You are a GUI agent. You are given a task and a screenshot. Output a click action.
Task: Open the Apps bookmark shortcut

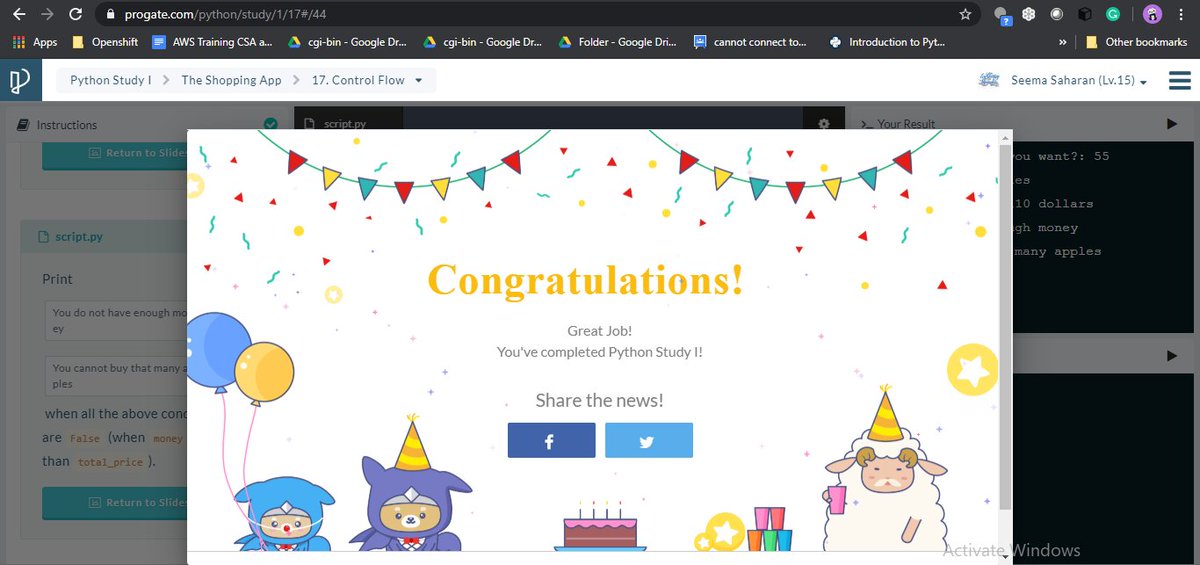click(35, 42)
